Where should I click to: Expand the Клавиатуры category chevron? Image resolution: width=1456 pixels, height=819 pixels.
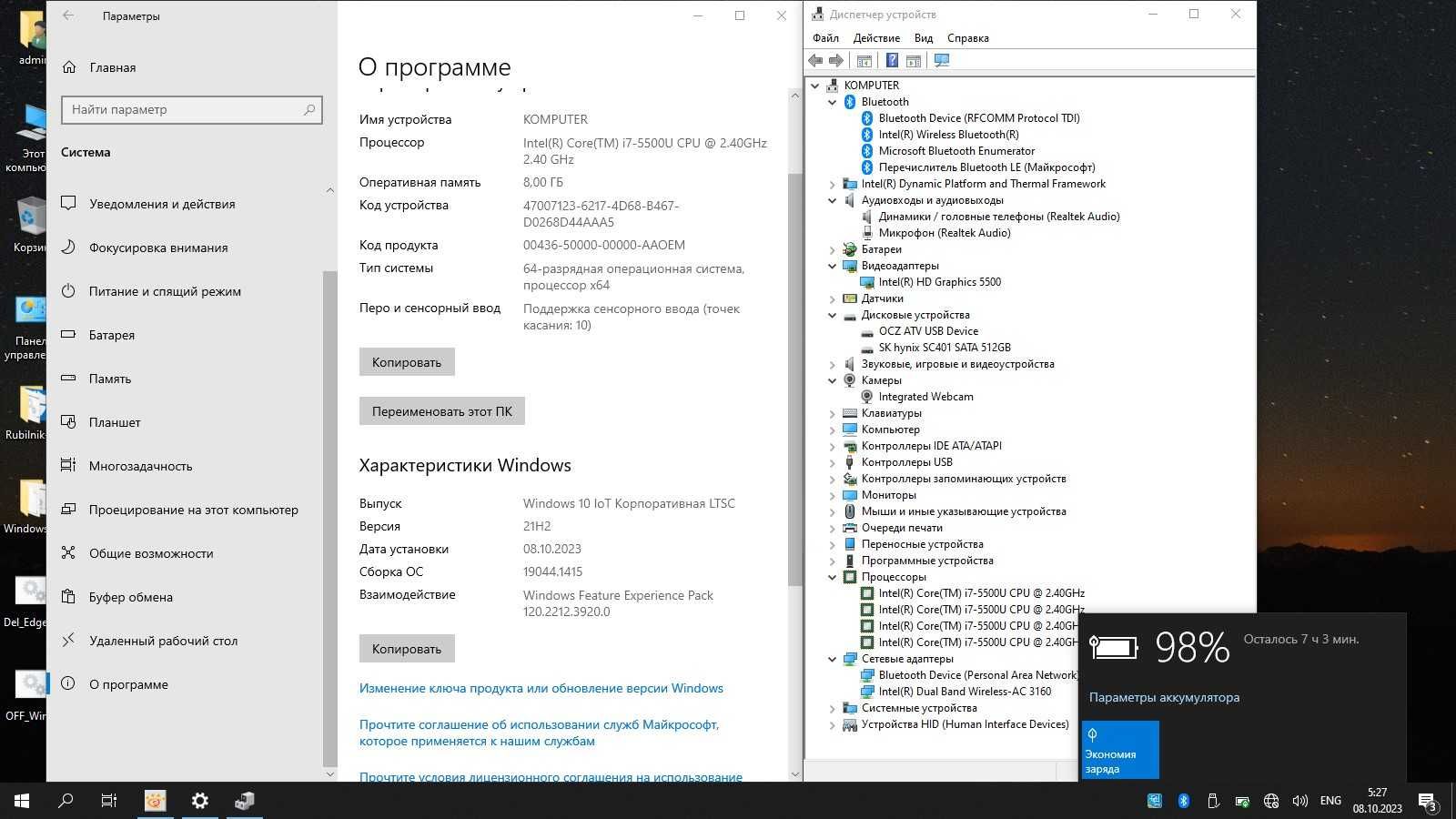[832, 413]
